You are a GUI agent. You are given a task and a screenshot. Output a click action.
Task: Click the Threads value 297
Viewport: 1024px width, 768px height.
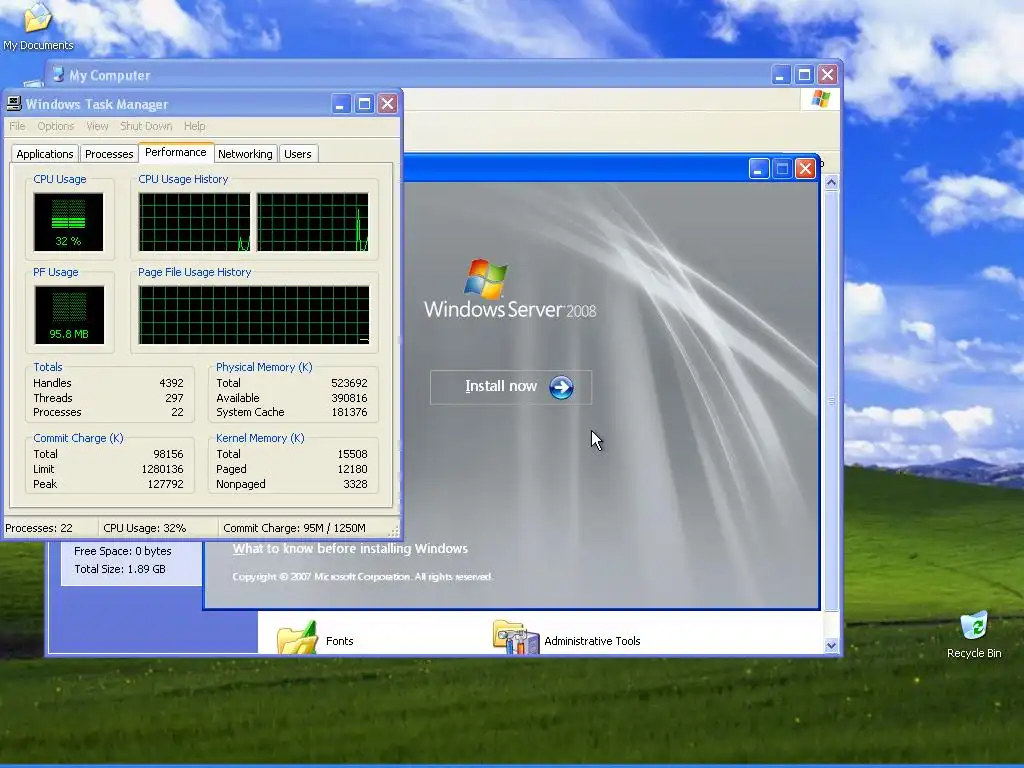[174, 398]
